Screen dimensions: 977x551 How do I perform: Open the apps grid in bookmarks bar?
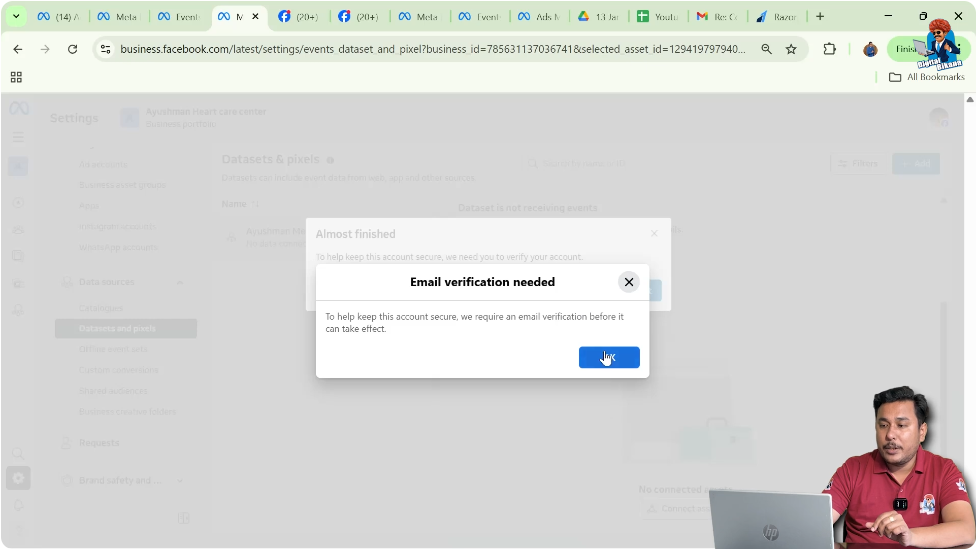point(16,77)
